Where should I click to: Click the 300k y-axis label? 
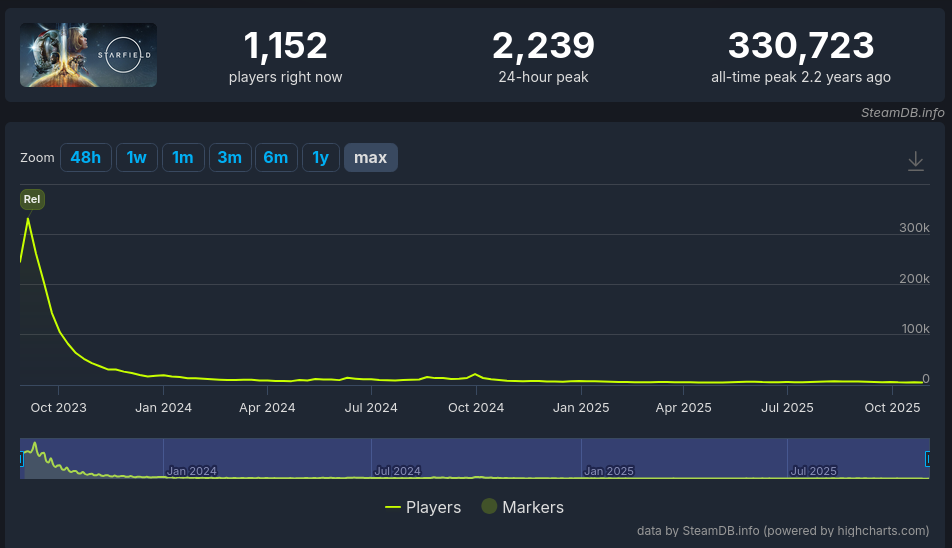pyautogui.click(x=914, y=228)
